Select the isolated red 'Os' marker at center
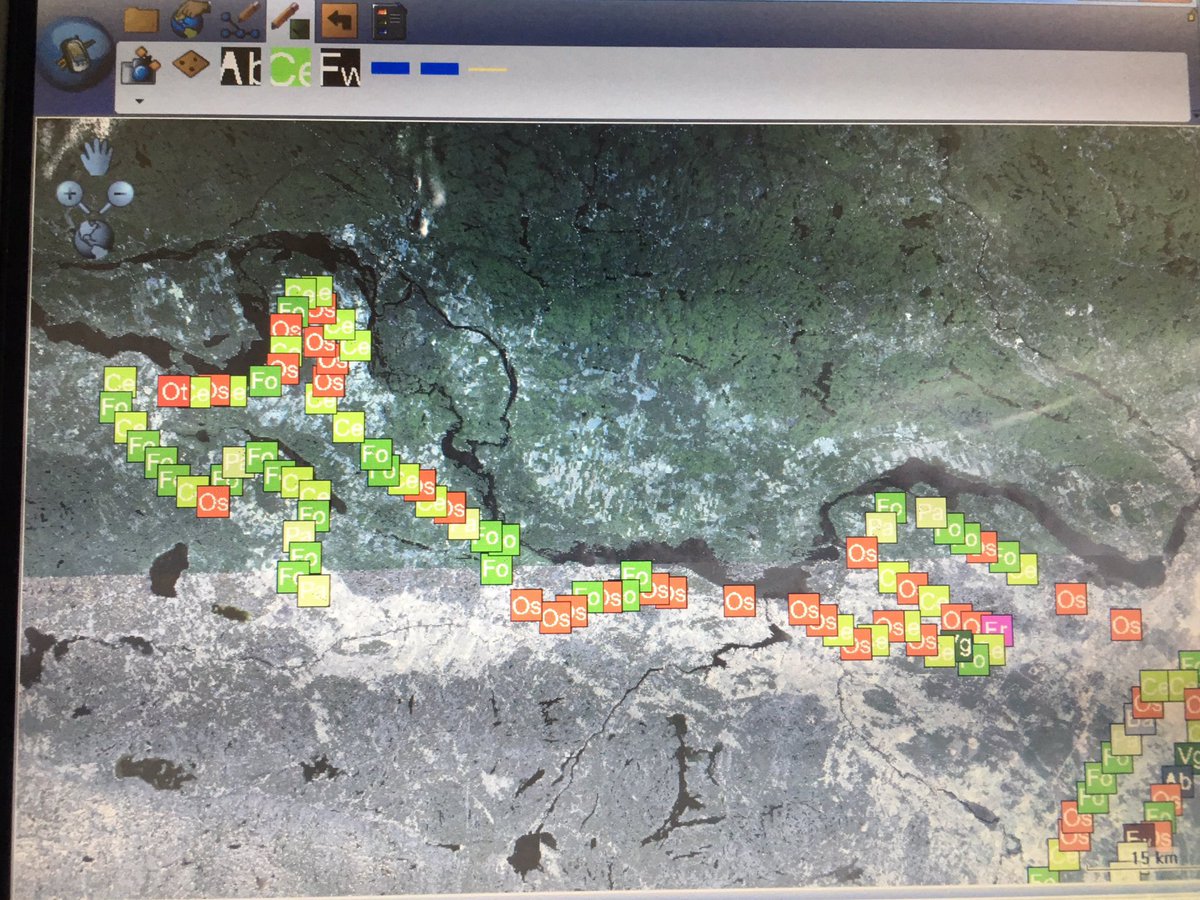This screenshot has width=1200, height=900. click(740, 601)
